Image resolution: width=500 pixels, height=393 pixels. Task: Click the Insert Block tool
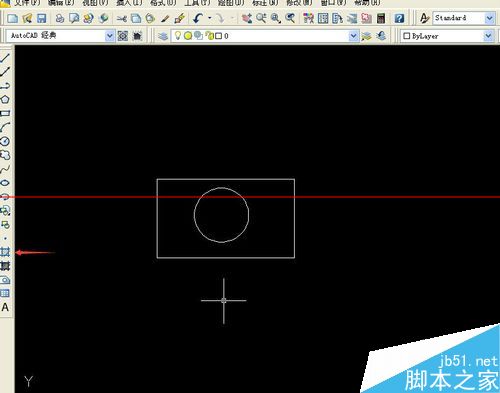click(x=5, y=210)
